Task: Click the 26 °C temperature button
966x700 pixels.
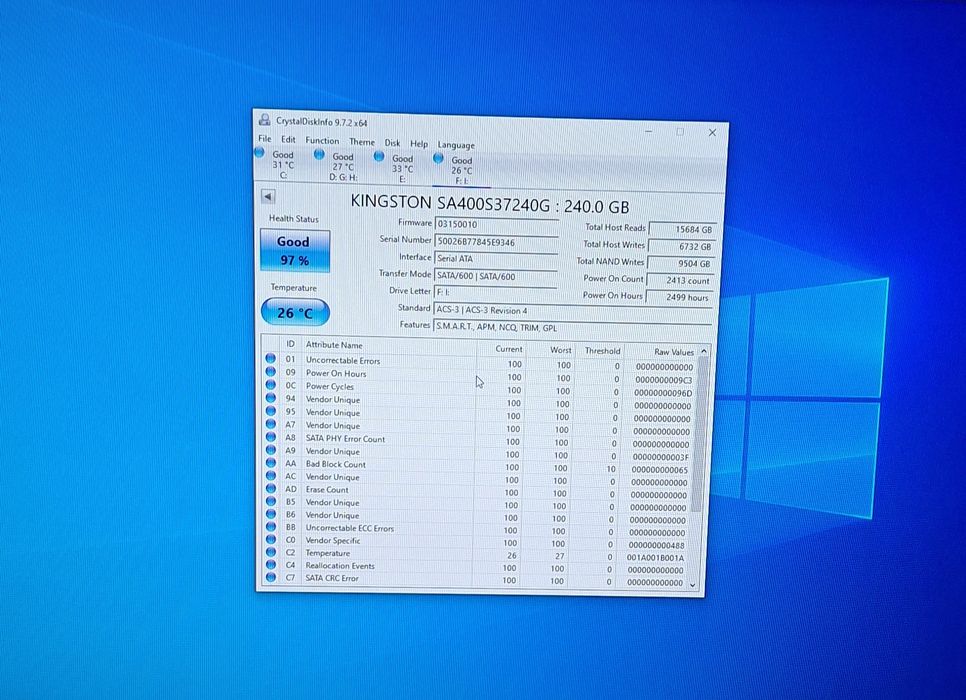Action: pos(295,312)
